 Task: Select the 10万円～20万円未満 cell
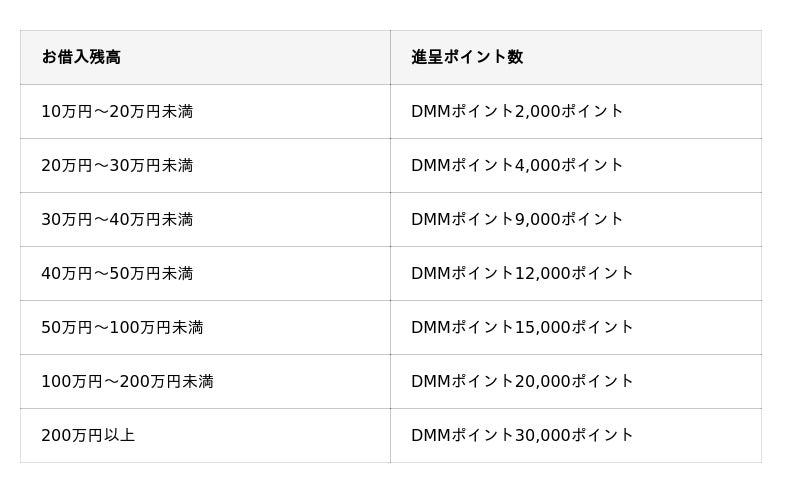coord(117,111)
